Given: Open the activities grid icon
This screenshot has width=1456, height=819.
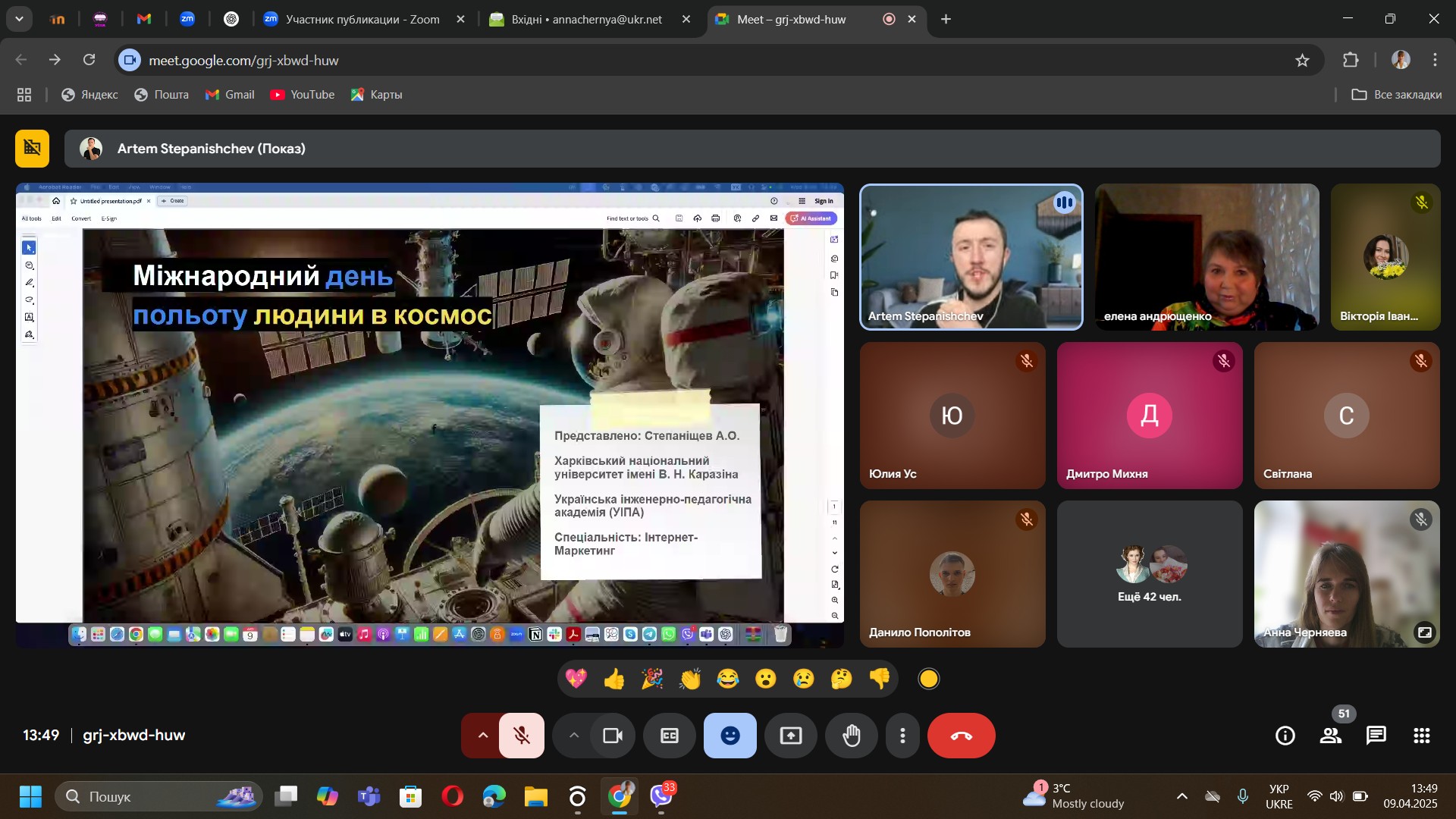Looking at the screenshot, I should click(1422, 736).
